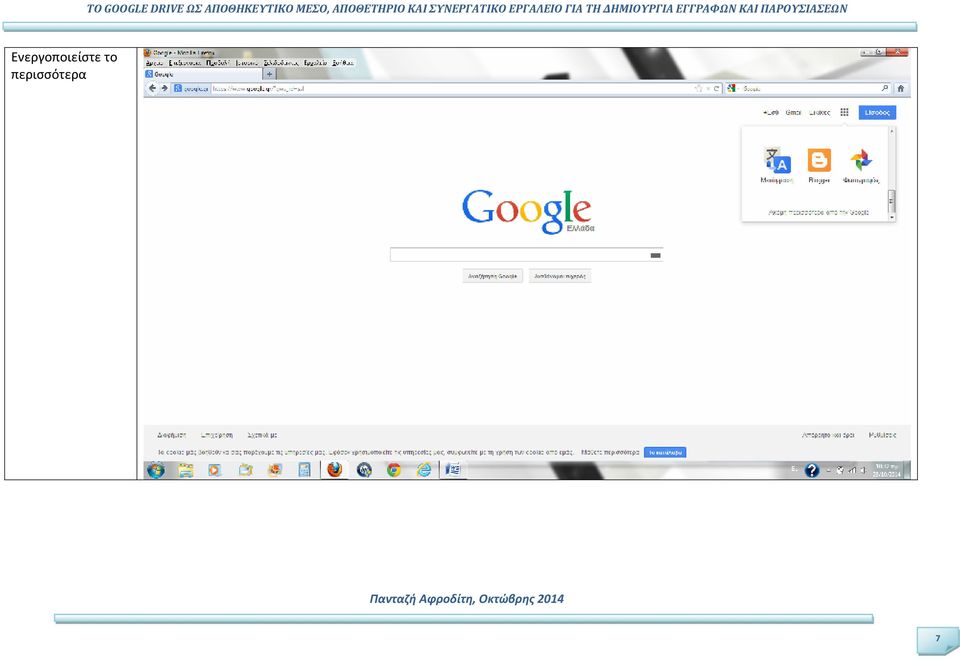Click the Google Search (Αναζήτηση Google) button

[492, 276]
